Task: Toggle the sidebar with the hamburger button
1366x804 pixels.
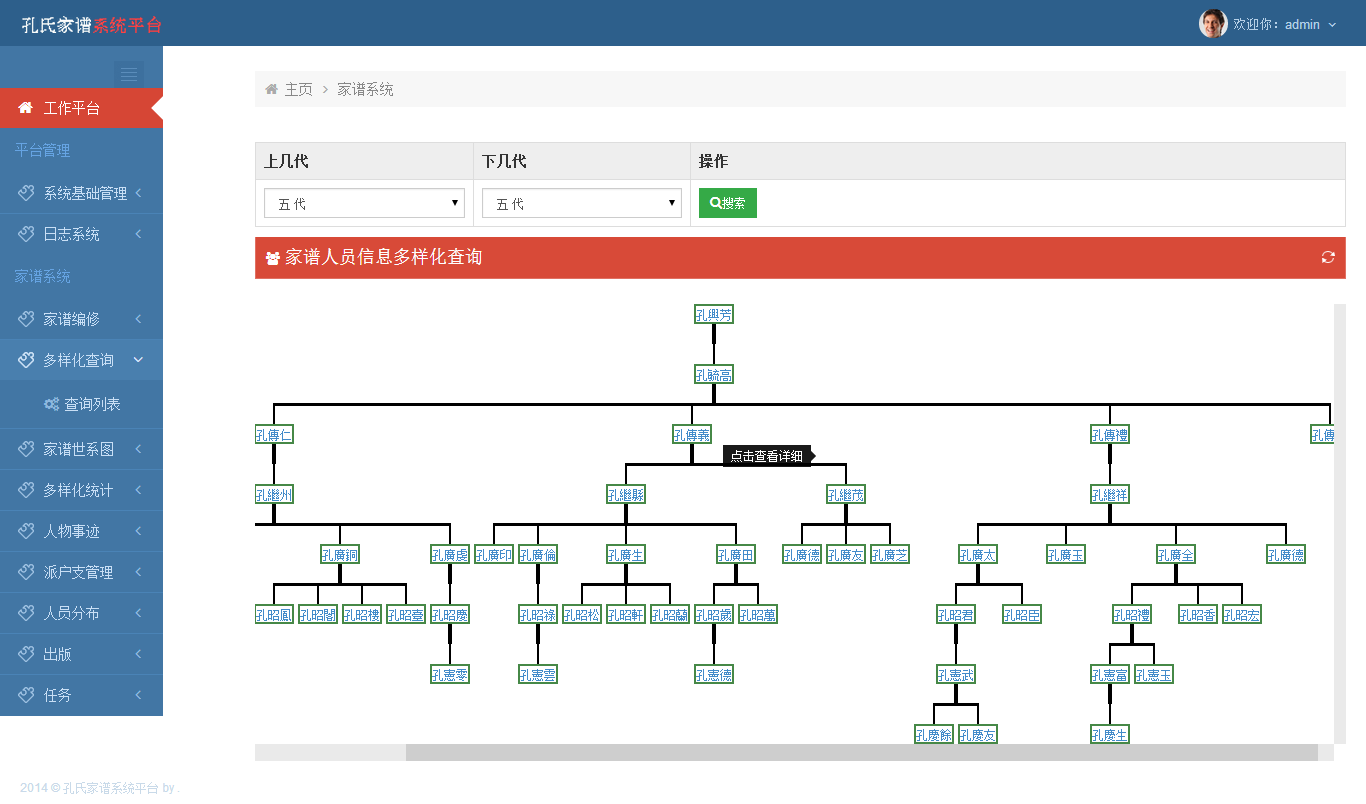Action: pos(129,74)
